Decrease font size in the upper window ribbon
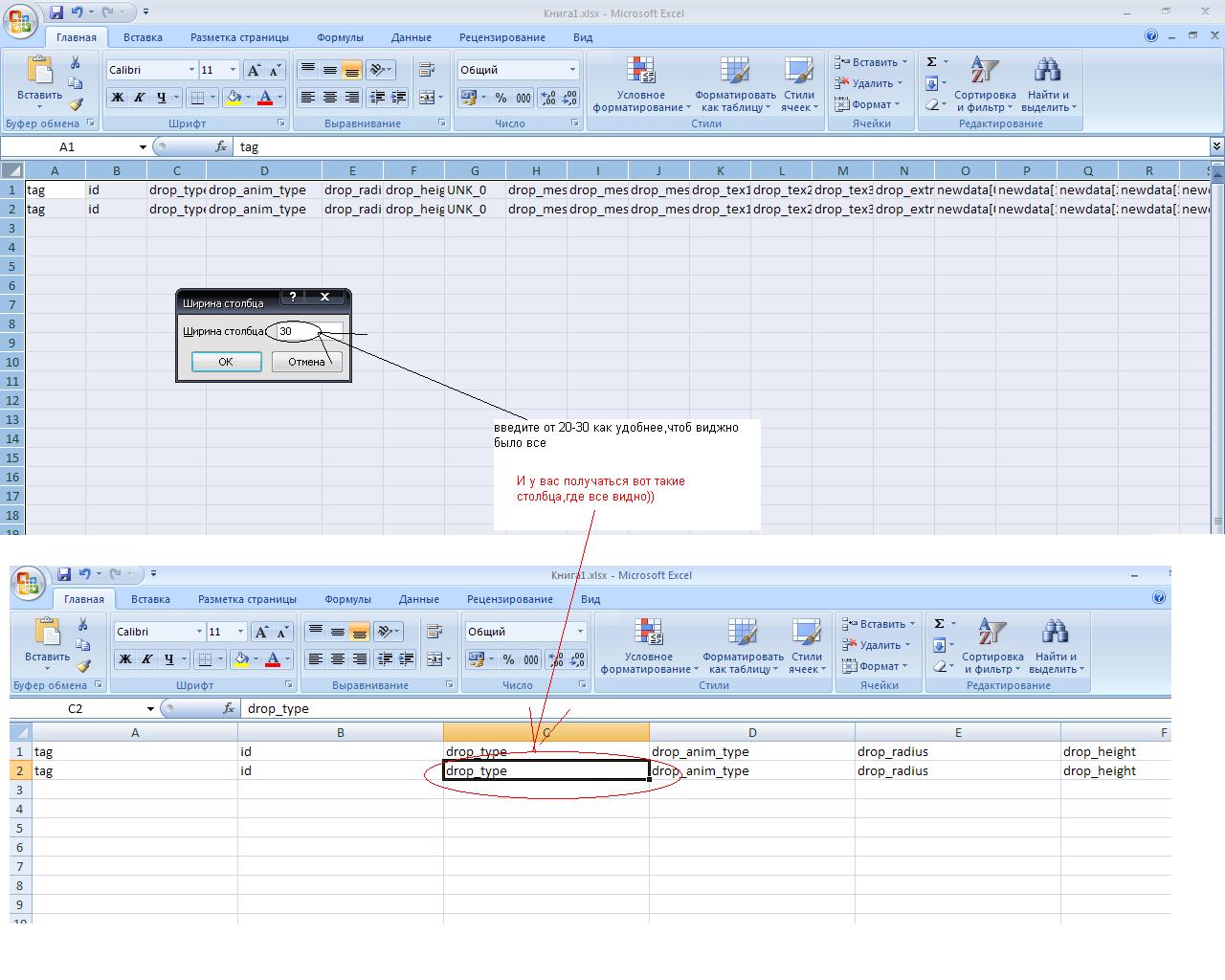This screenshot has height=980, width=1225. [x=275, y=70]
